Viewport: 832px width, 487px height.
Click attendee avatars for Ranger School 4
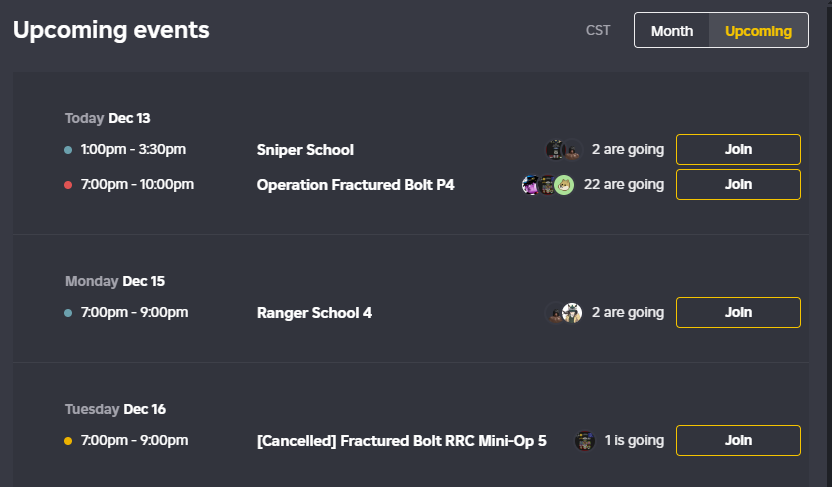click(564, 313)
